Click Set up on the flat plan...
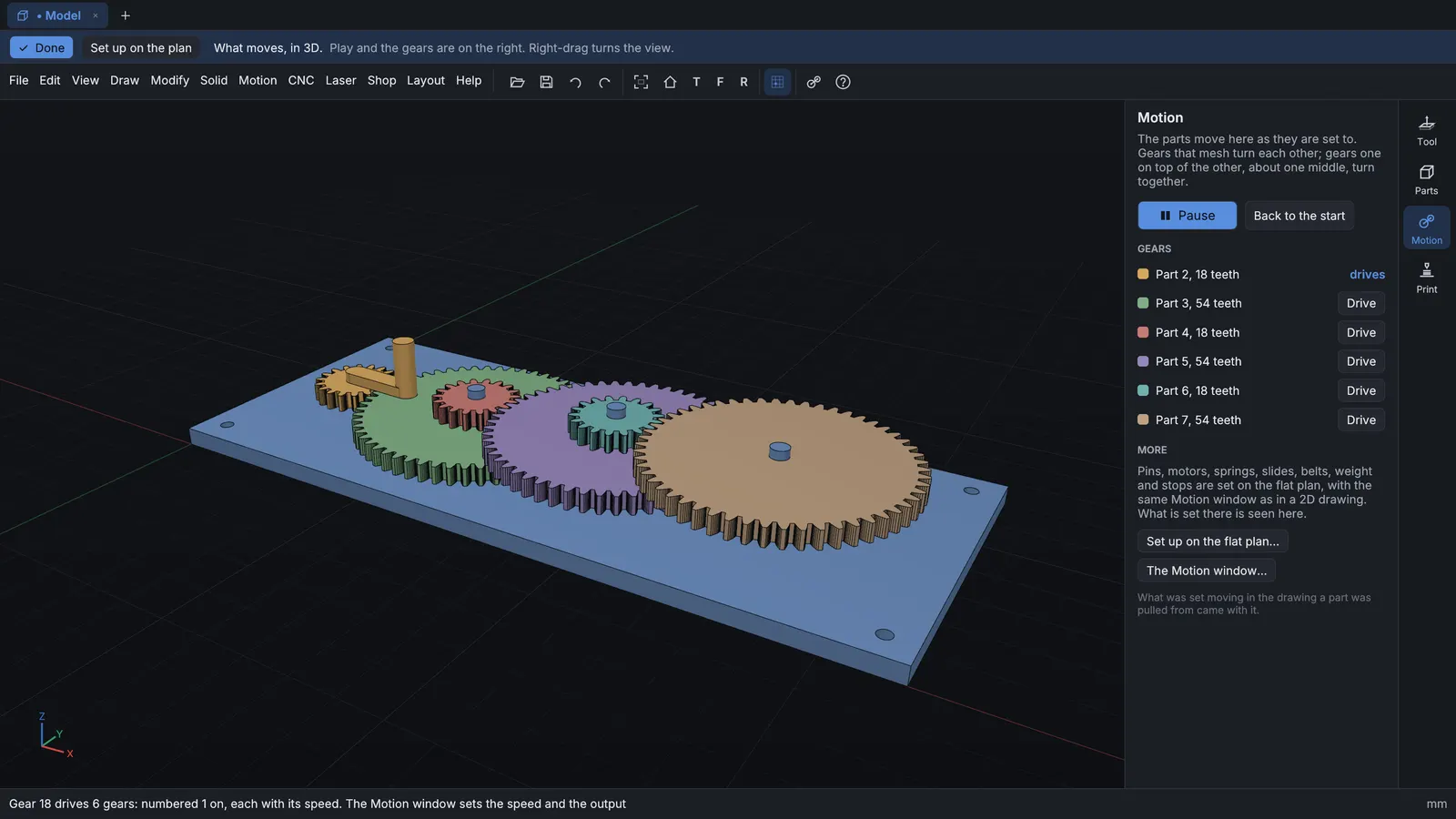1456x819 pixels. pyautogui.click(x=1212, y=541)
